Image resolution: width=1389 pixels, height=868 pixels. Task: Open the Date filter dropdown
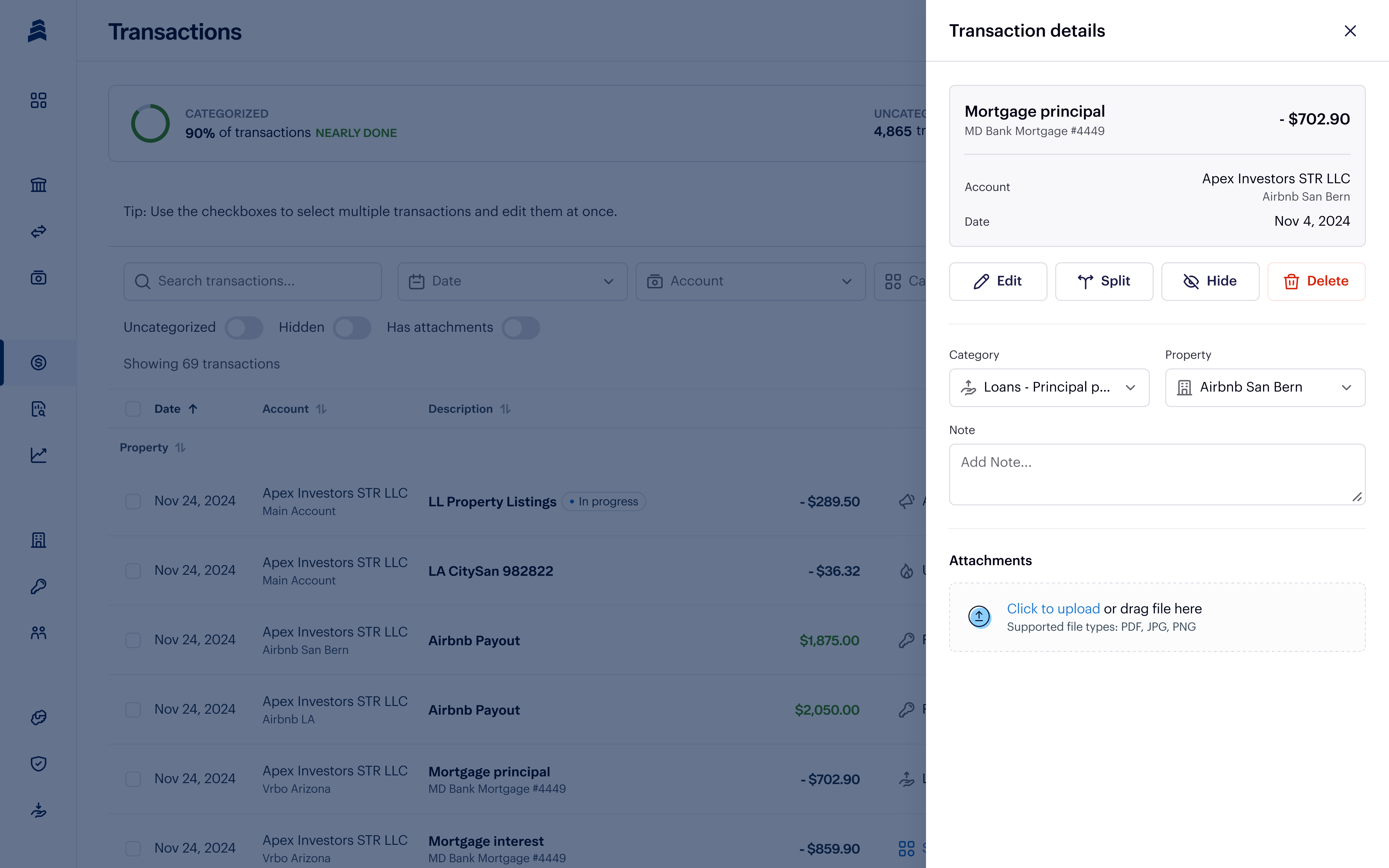[x=512, y=281]
